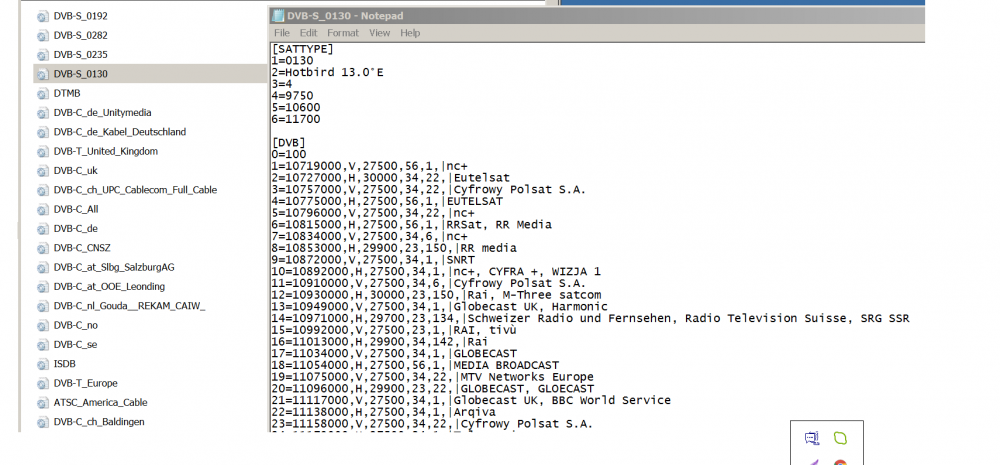The width and height of the screenshot is (1000, 465).
Task: Select the DVB-C_de_Unitymedia file name
Action: tap(102, 113)
